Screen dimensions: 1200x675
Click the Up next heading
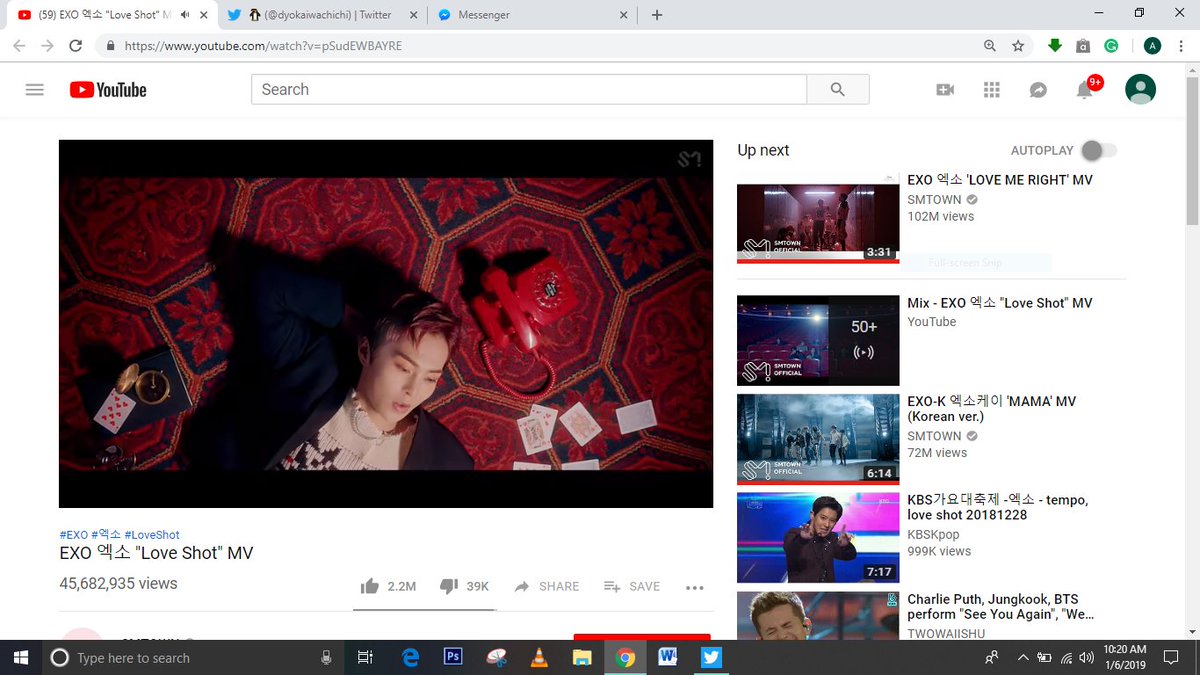[763, 150]
